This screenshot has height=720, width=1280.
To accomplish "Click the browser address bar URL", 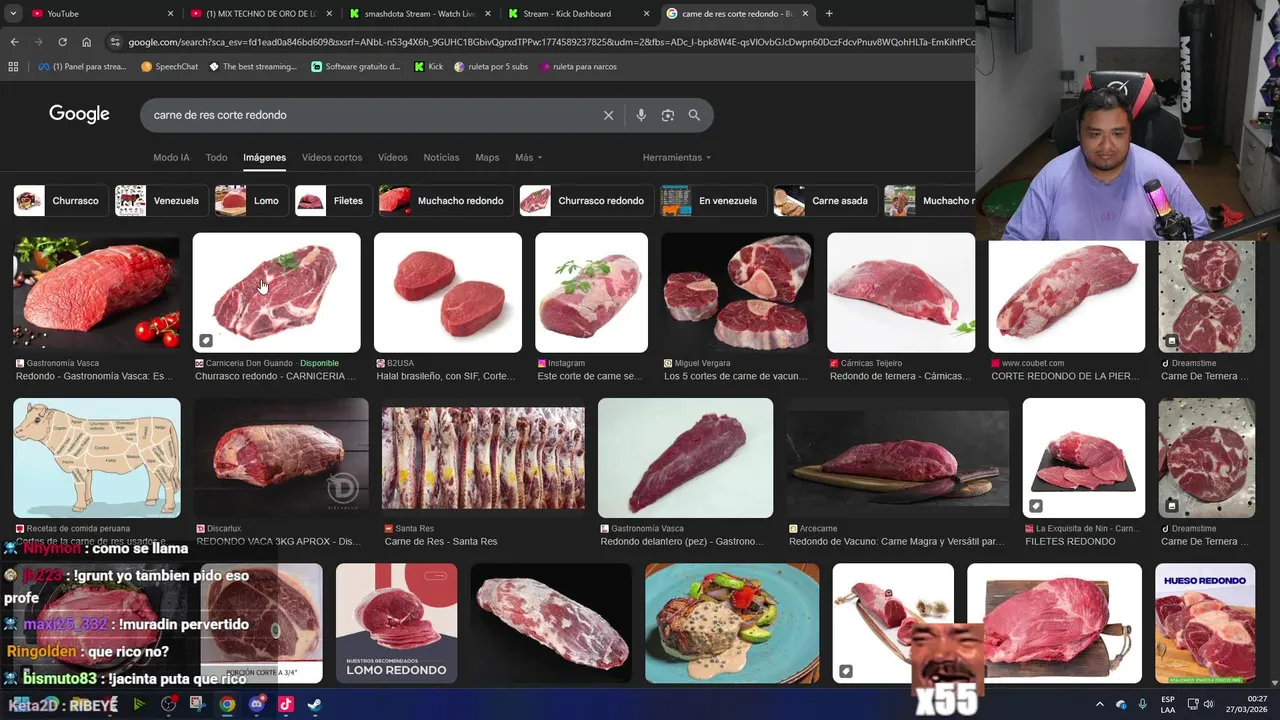I will click(550, 42).
